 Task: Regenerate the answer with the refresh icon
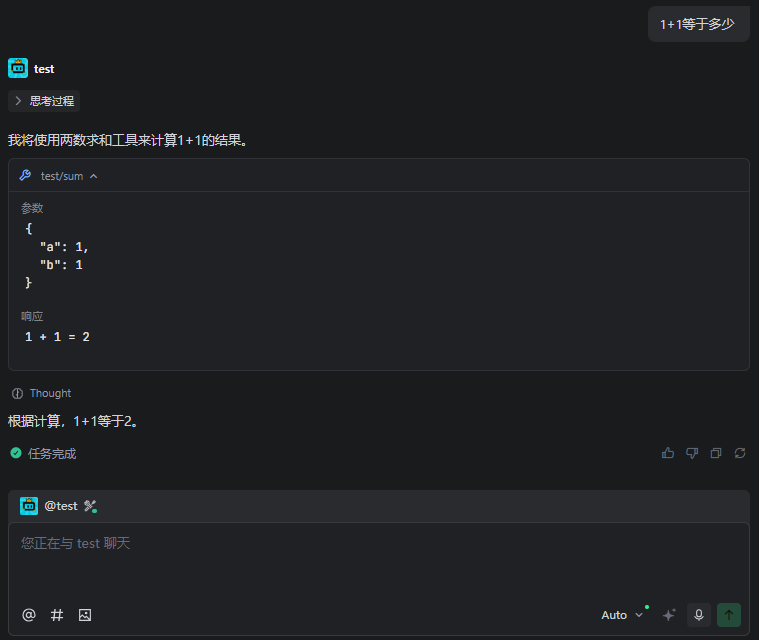tap(740, 453)
